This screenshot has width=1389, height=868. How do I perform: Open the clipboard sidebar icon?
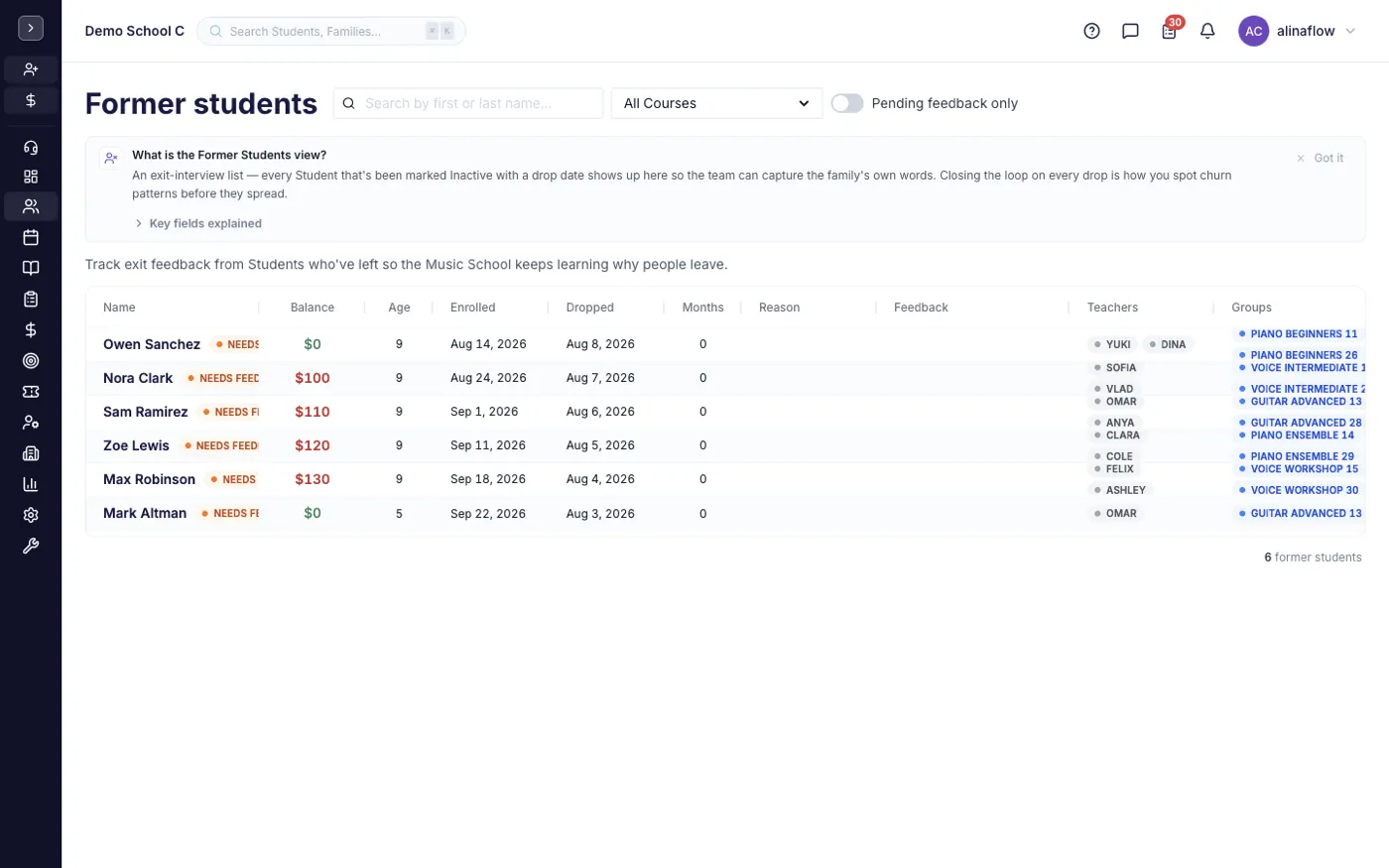tap(31, 299)
